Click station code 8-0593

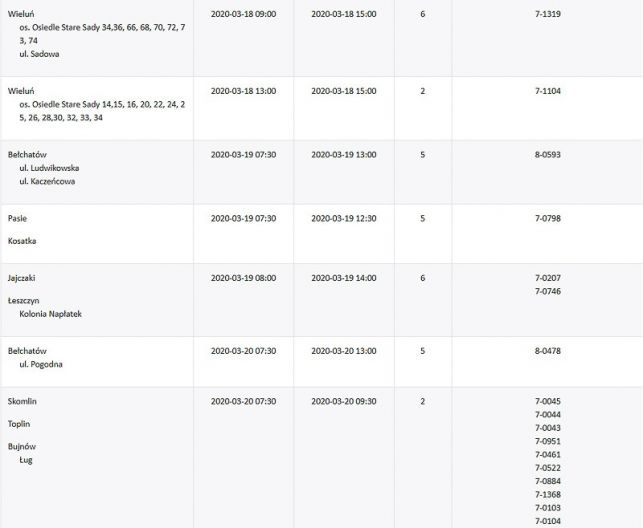pos(547,155)
